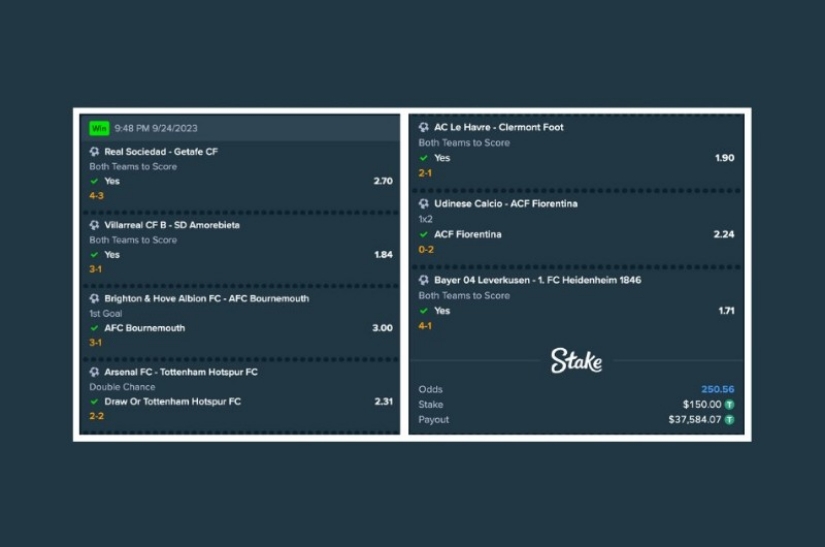The height and width of the screenshot is (547, 825).
Task: Click the soccer icon beside AC Le Havre match
Action: pyautogui.click(x=424, y=127)
